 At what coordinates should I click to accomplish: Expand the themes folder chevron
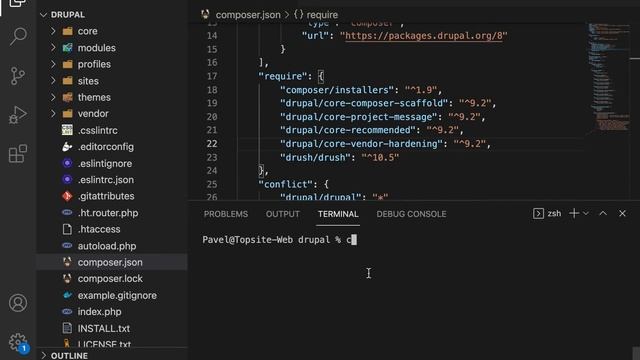pyautogui.click(x=53, y=97)
